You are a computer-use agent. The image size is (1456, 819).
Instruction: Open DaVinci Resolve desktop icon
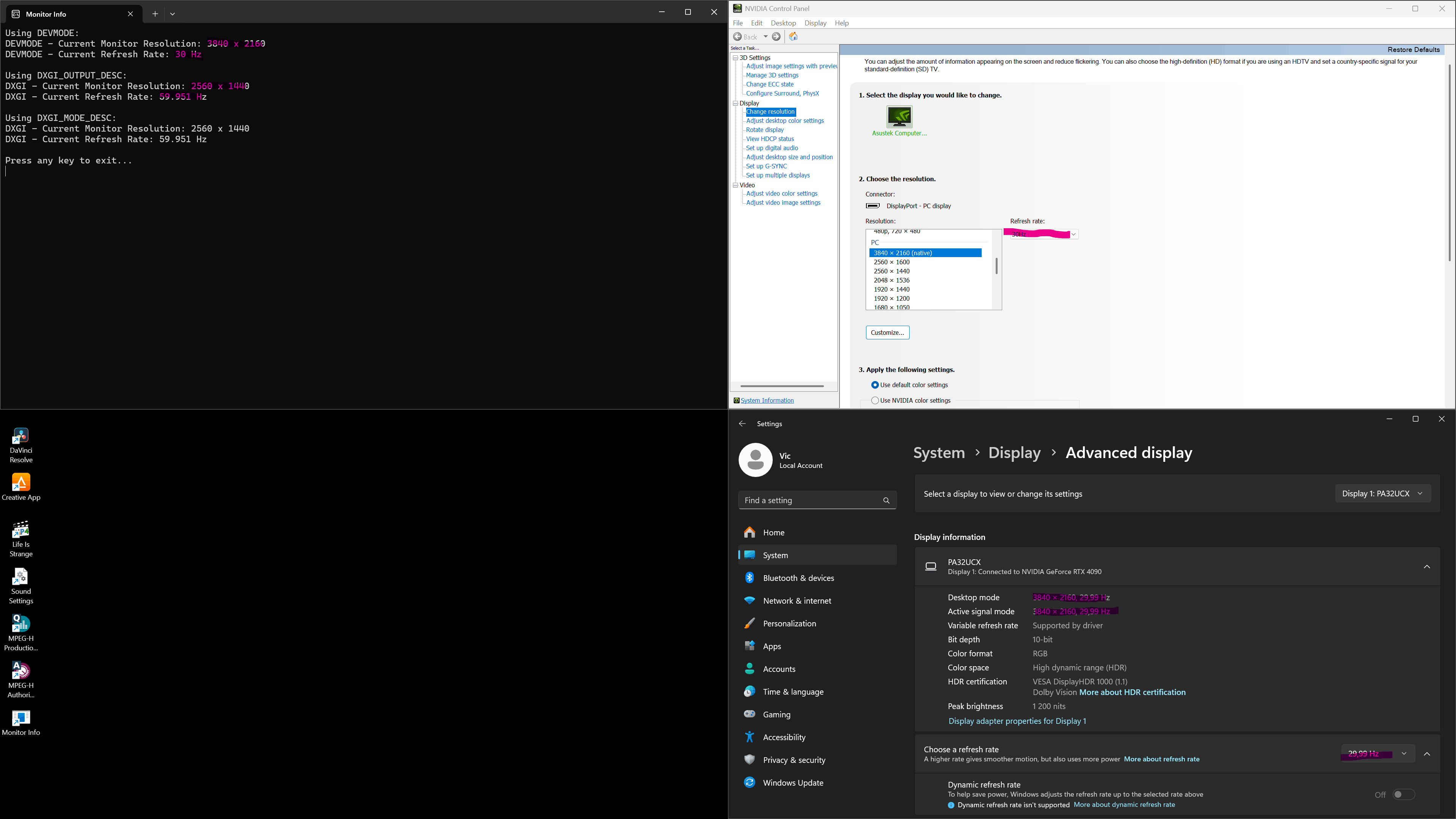pyautogui.click(x=21, y=436)
